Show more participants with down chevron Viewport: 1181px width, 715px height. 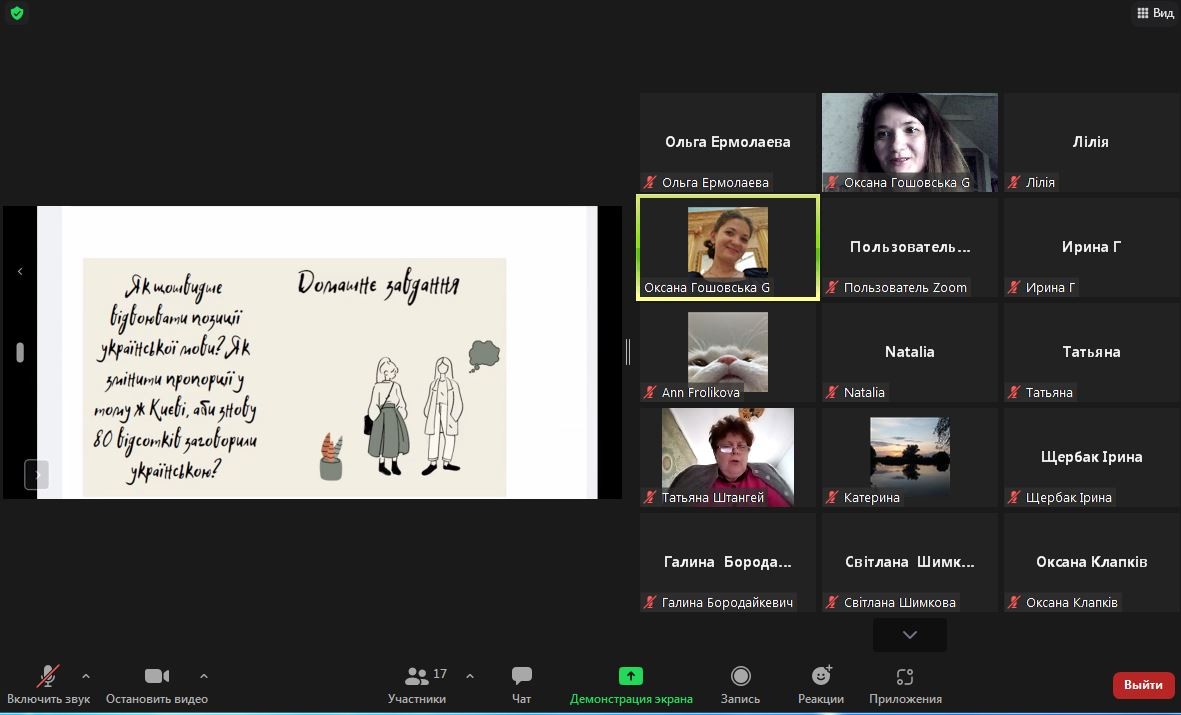tap(909, 634)
